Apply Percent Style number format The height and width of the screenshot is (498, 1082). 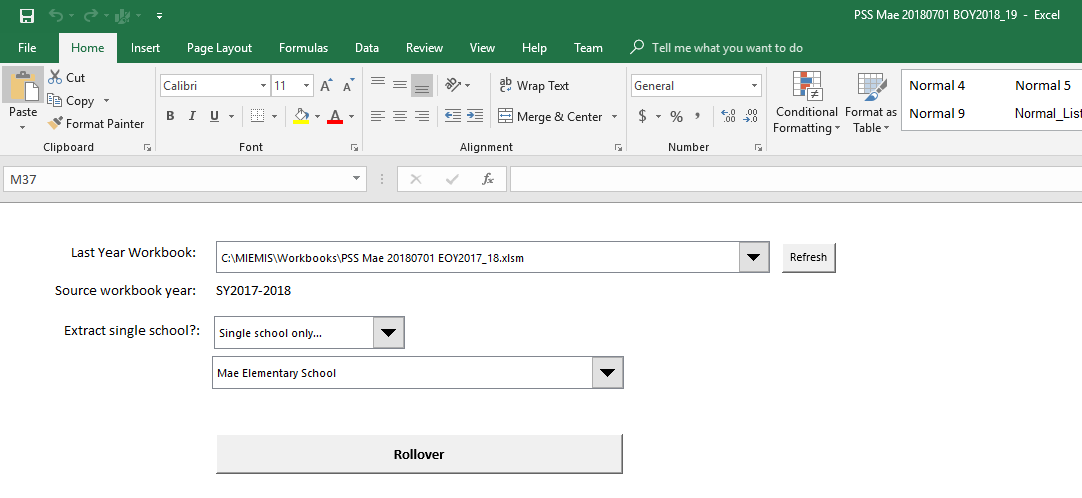(676, 117)
